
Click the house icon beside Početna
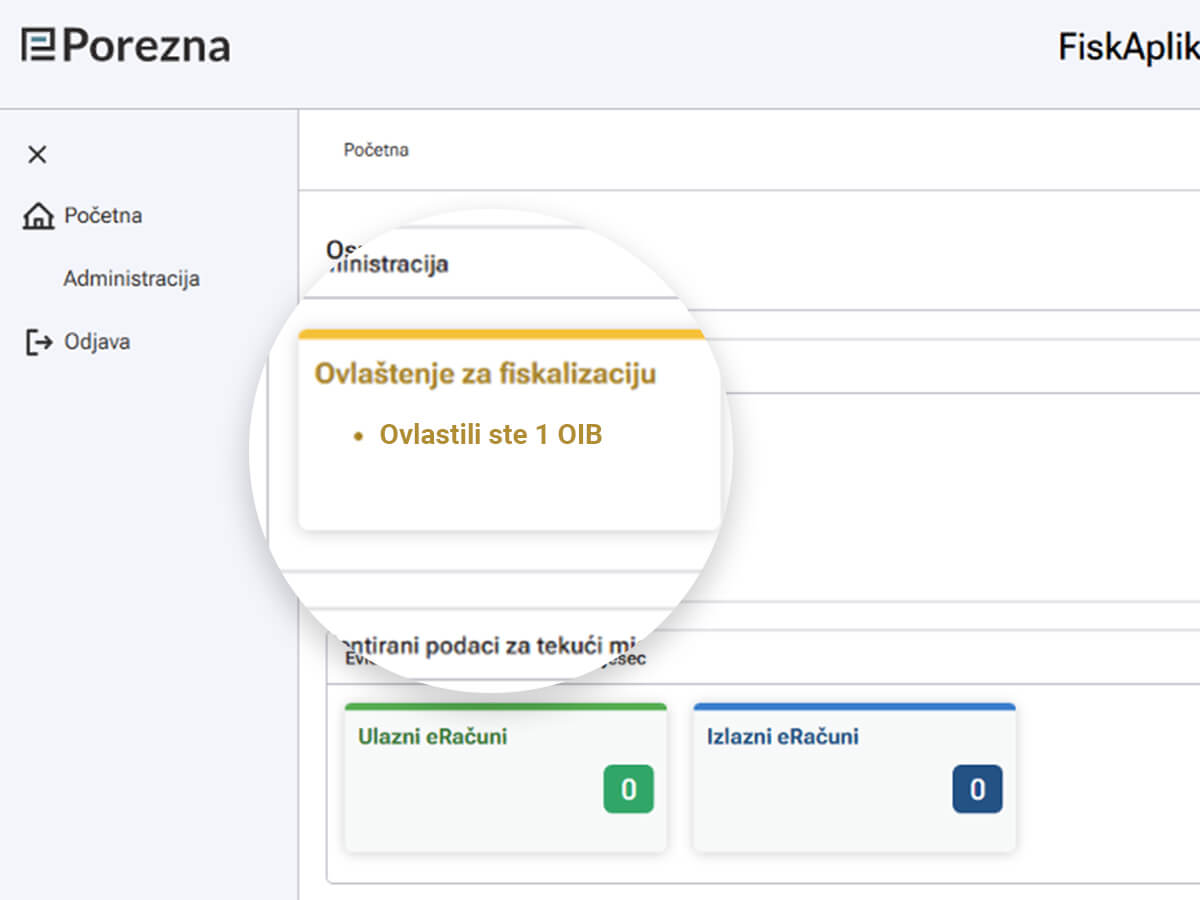[38, 216]
